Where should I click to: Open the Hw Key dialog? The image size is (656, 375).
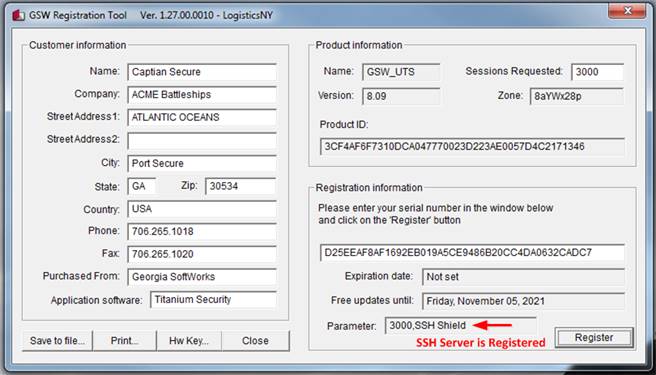pos(189,341)
